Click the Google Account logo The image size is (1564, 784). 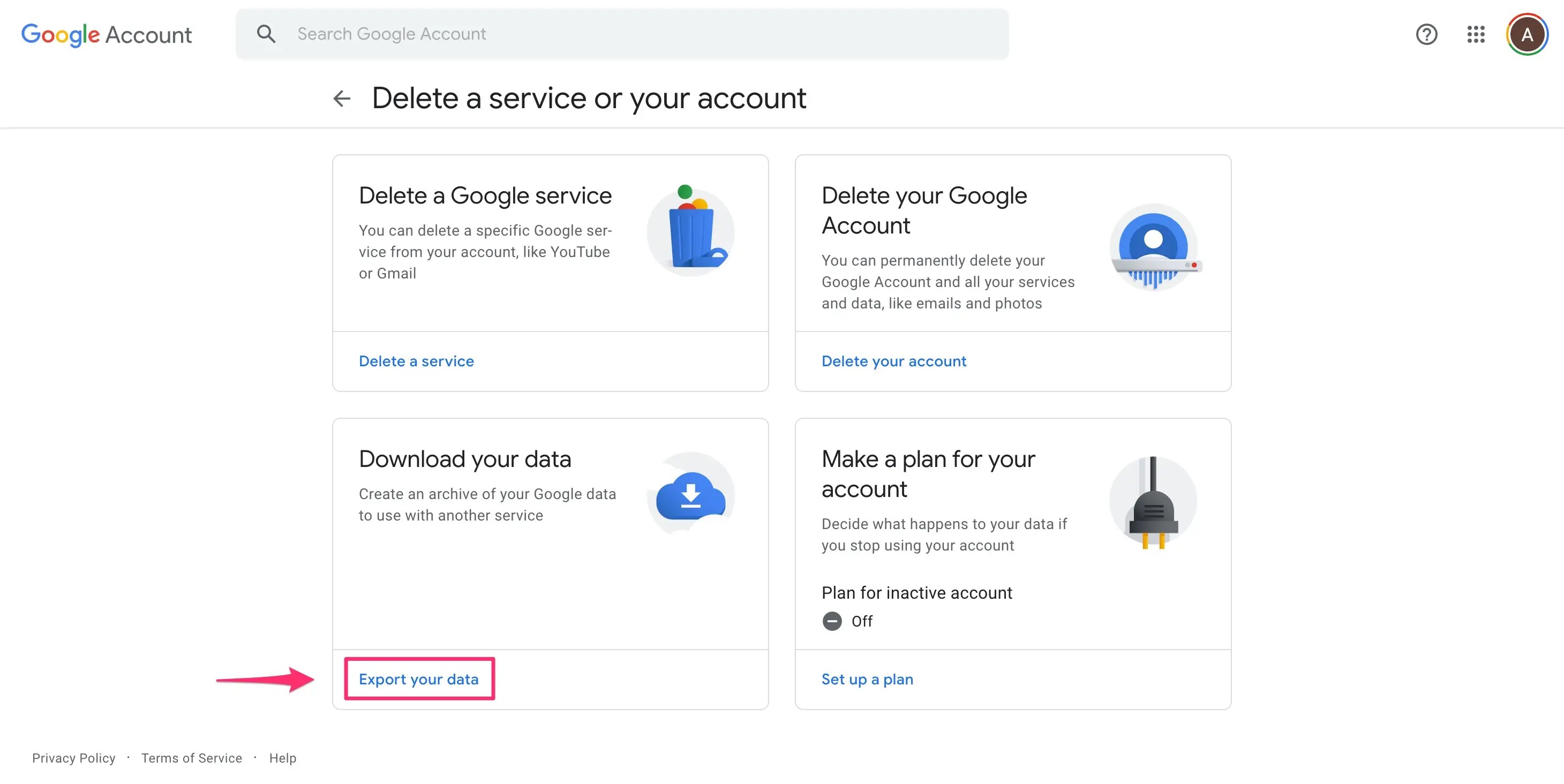(106, 35)
